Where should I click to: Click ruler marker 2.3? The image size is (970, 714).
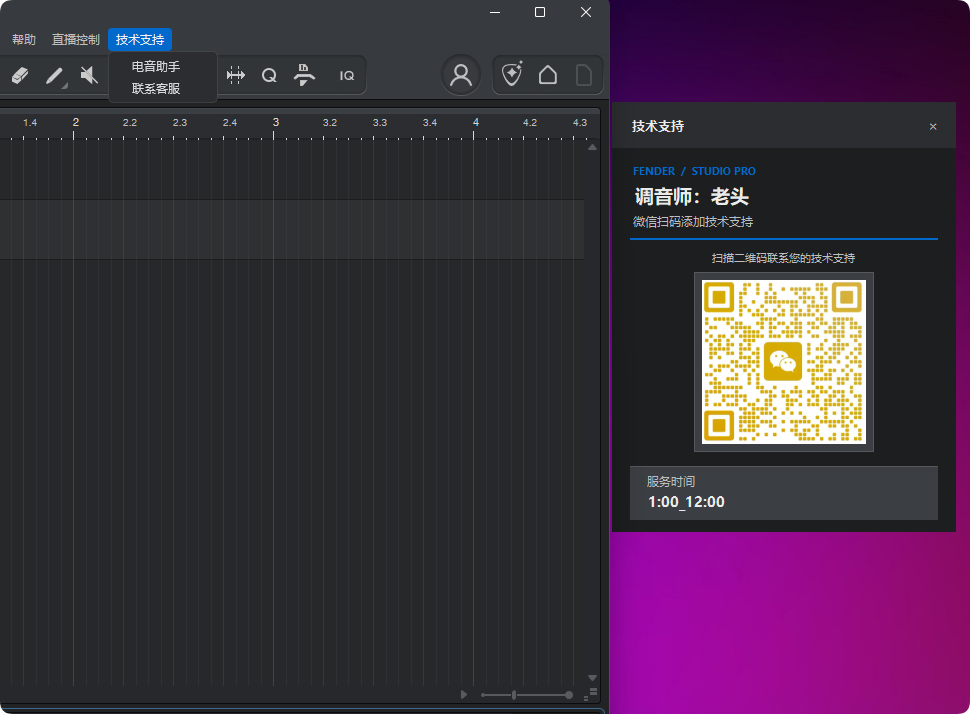click(x=179, y=123)
